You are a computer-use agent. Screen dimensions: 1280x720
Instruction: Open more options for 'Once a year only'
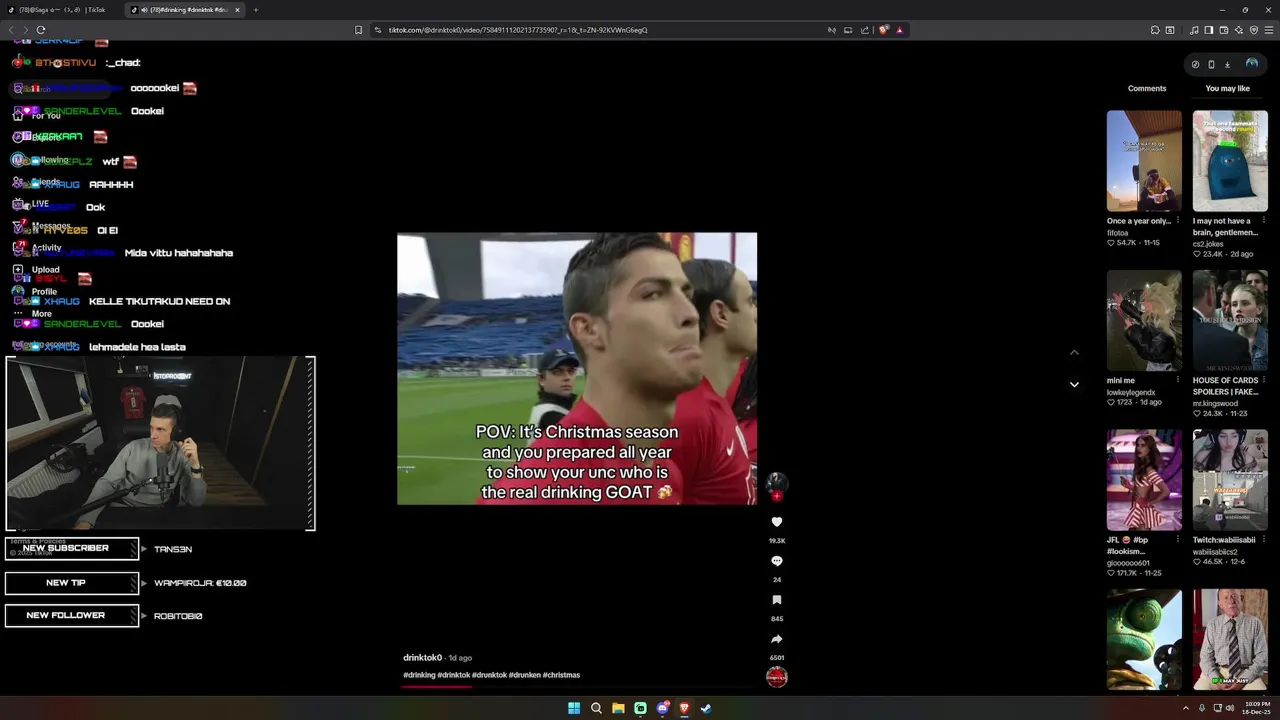coord(1178,221)
